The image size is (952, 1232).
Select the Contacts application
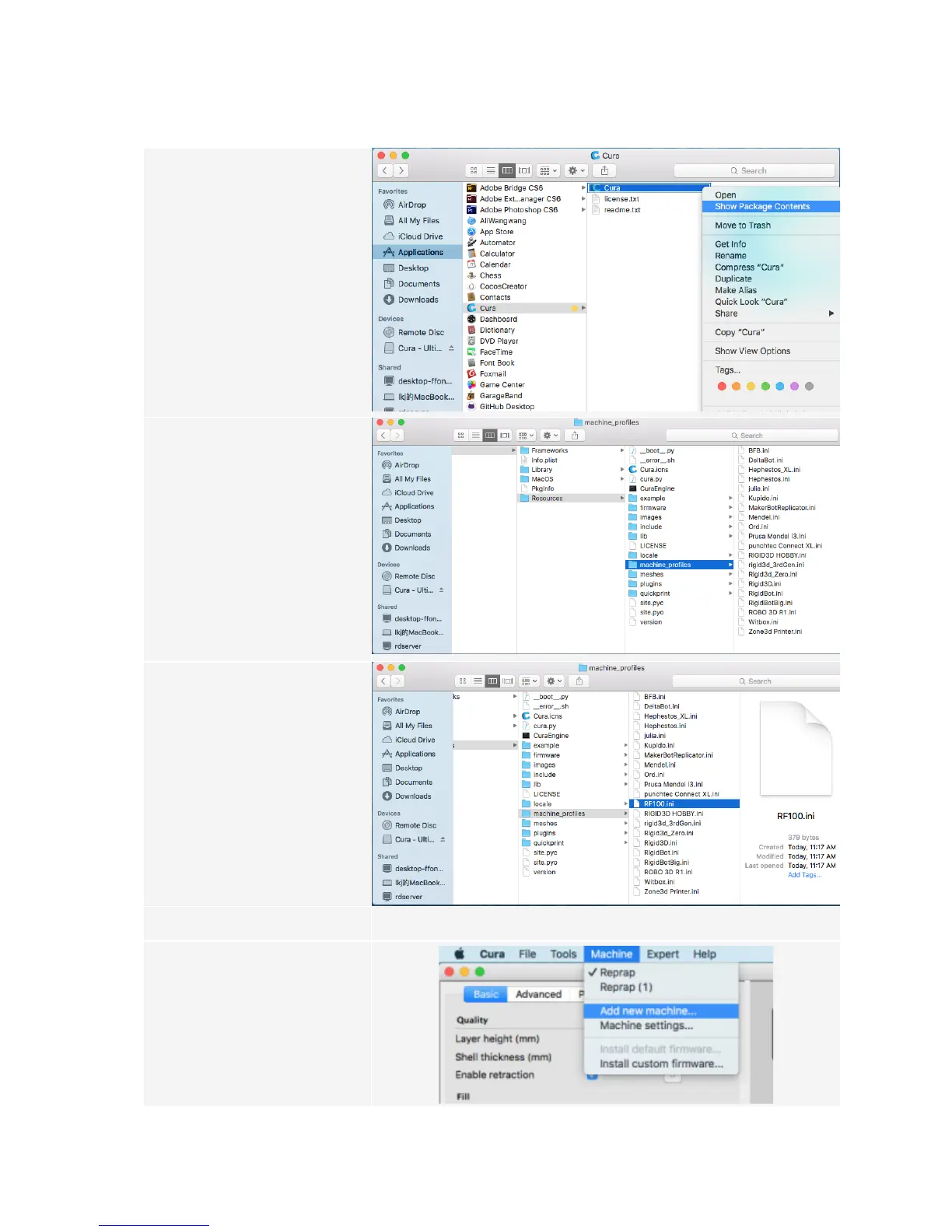pyautogui.click(x=495, y=297)
